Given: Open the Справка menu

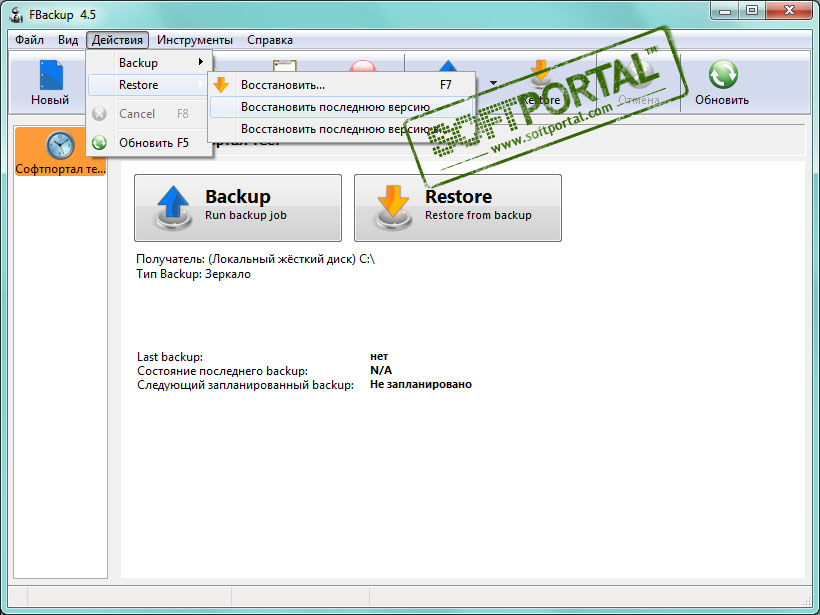Looking at the screenshot, I should pyautogui.click(x=270, y=40).
